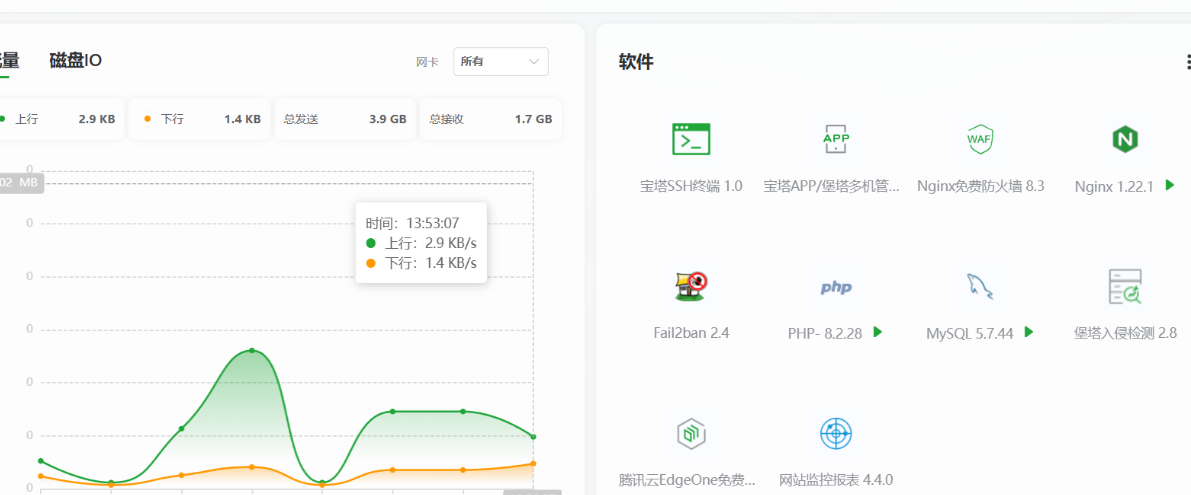Screen dimensions: 1191x495
Task: Click the MySQL 5.7.44 label
Action: coord(970,333)
